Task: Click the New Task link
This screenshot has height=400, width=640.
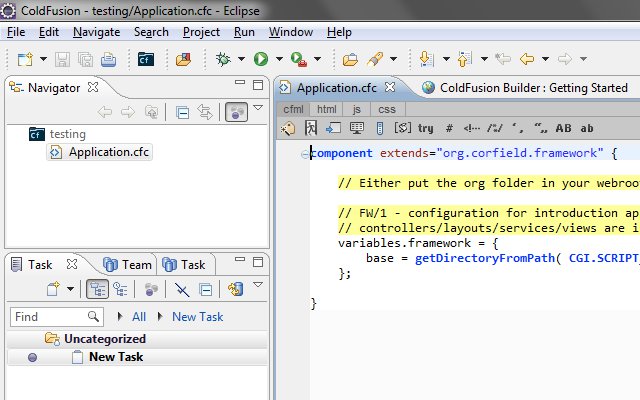Action: [x=198, y=317]
